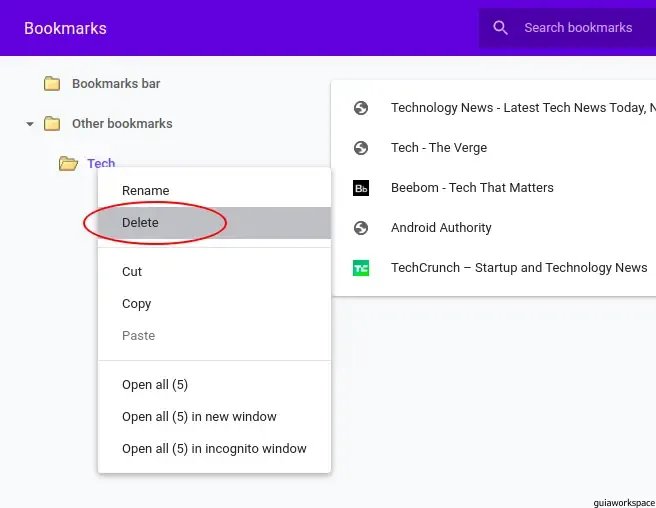
Task: Click the search magnifier icon
Action: tap(500, 28)
